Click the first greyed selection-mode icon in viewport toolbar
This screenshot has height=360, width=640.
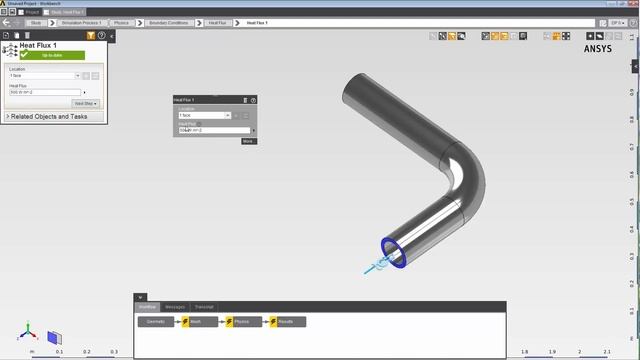[433, 36]
